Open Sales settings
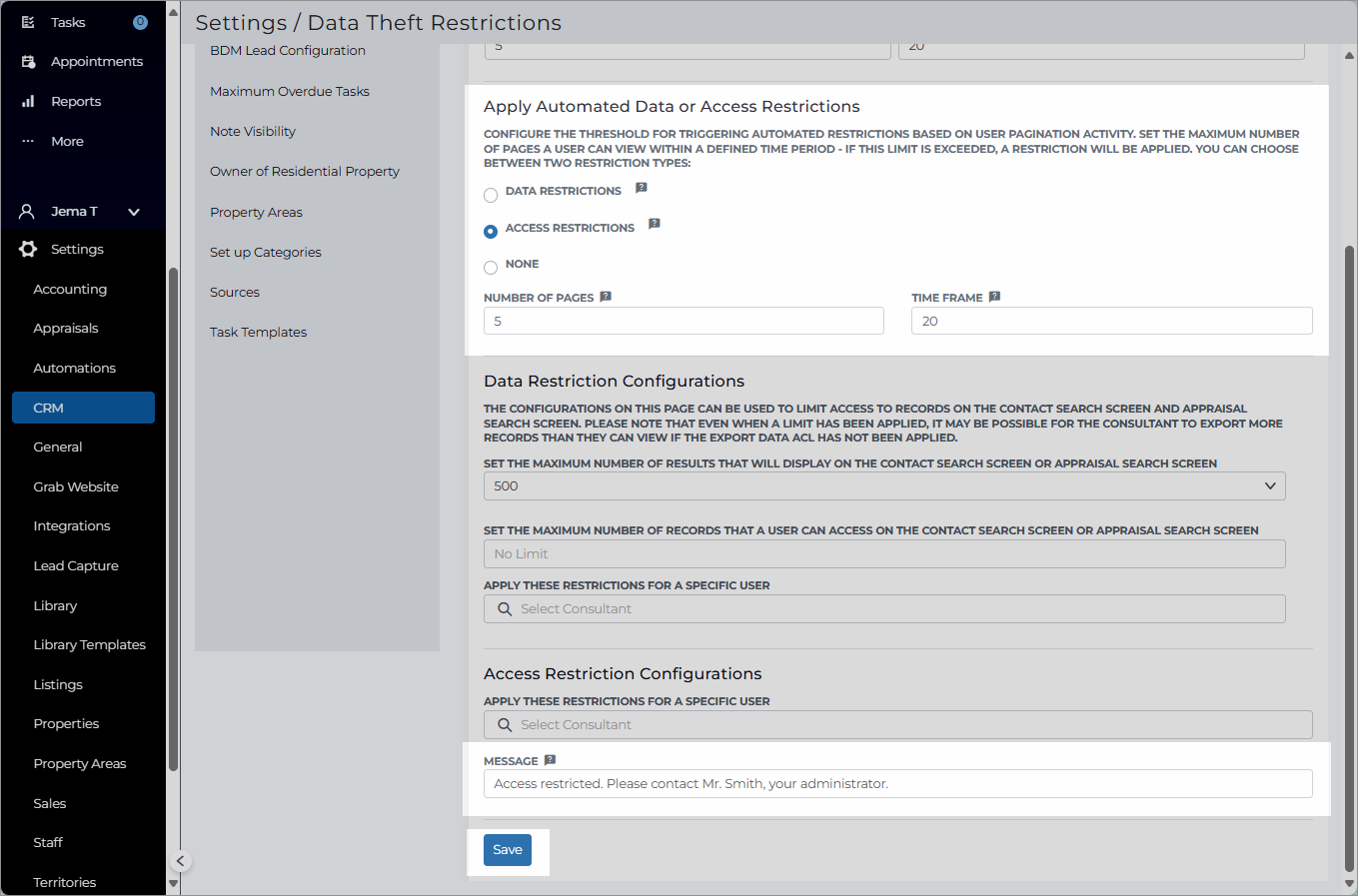 click(50, 804)
